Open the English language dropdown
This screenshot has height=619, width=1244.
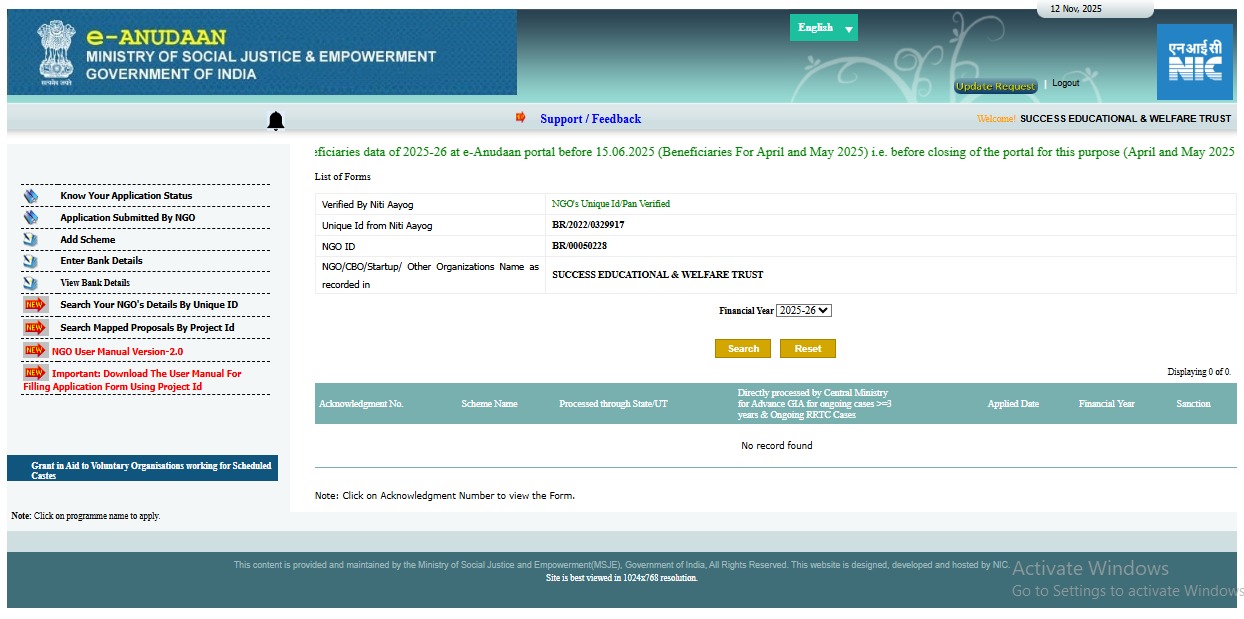[823, 28]
